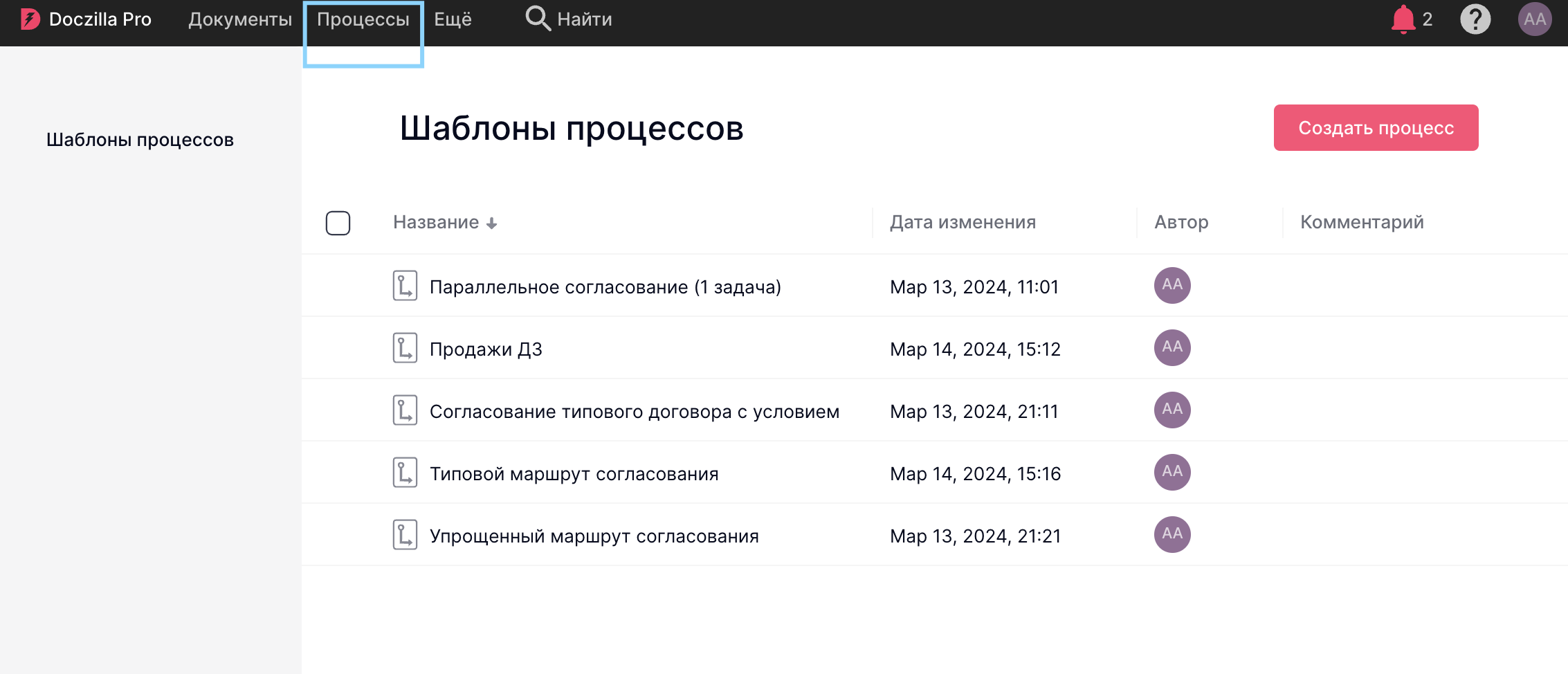
Task: Click the process icon beside Продажи ДЗ
Action: [405, 348]
